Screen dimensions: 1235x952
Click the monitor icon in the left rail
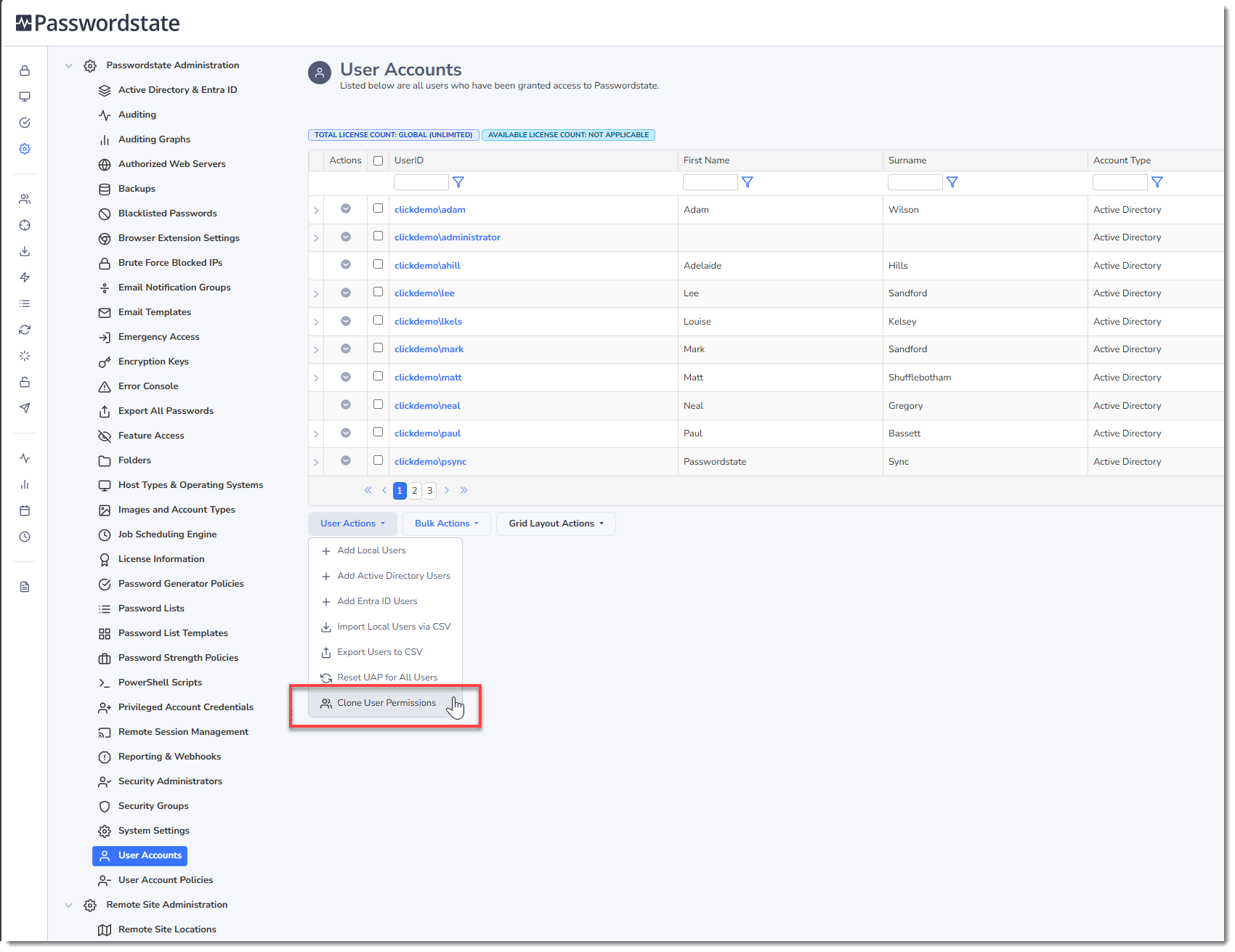click(x=25, y=97)
